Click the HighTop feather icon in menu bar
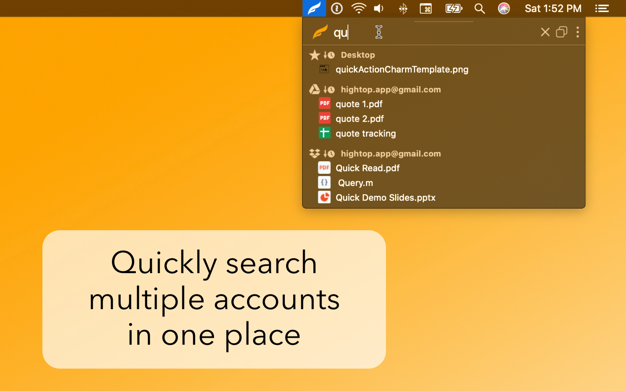Screen dimensions: 626x391 point(314,8)
